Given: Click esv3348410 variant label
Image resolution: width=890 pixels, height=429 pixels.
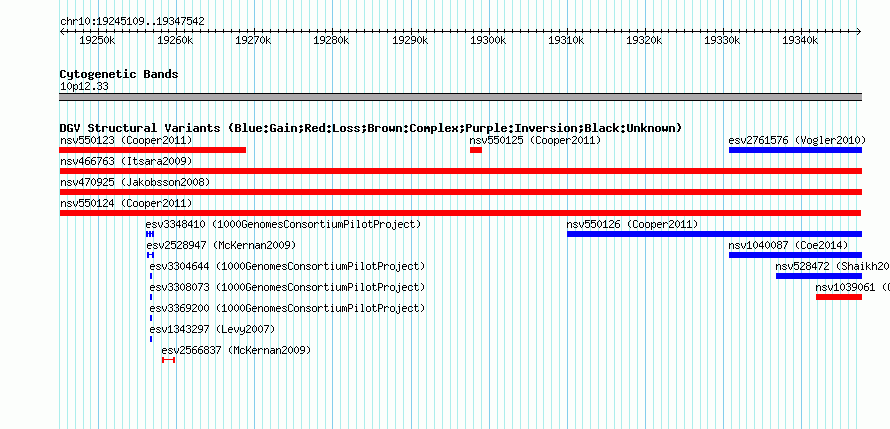Looking at the screenshot, I should pos(284,224).
